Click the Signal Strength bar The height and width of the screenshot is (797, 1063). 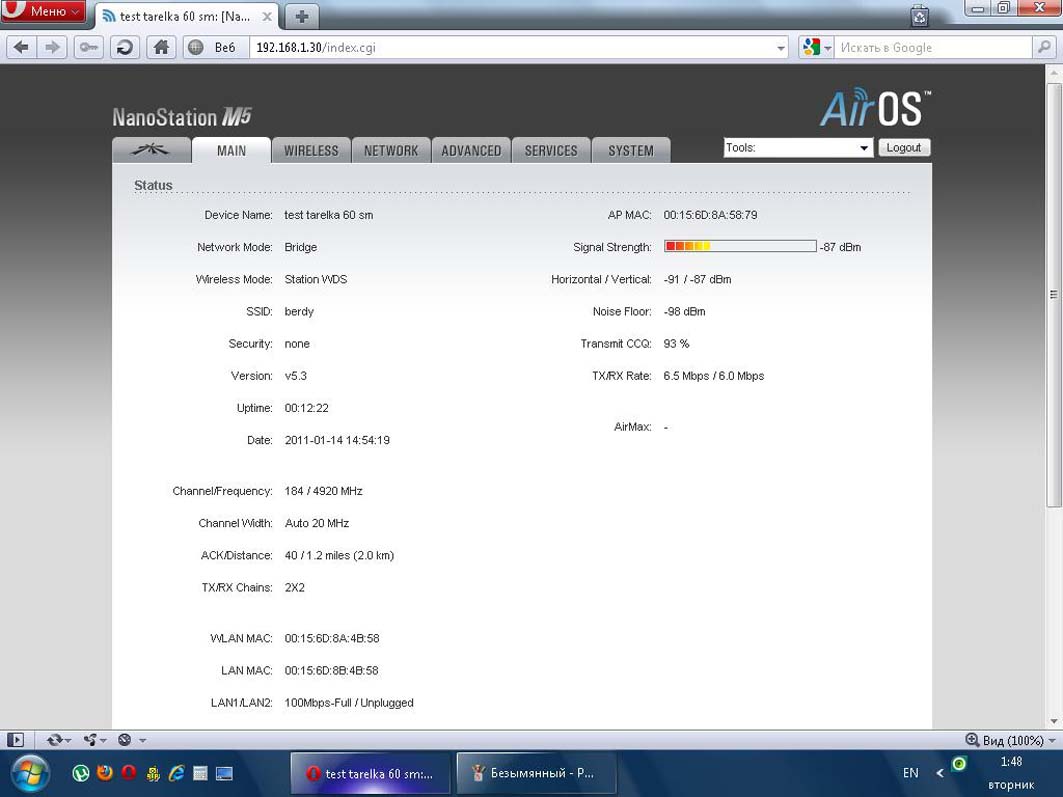coord(740,246)
